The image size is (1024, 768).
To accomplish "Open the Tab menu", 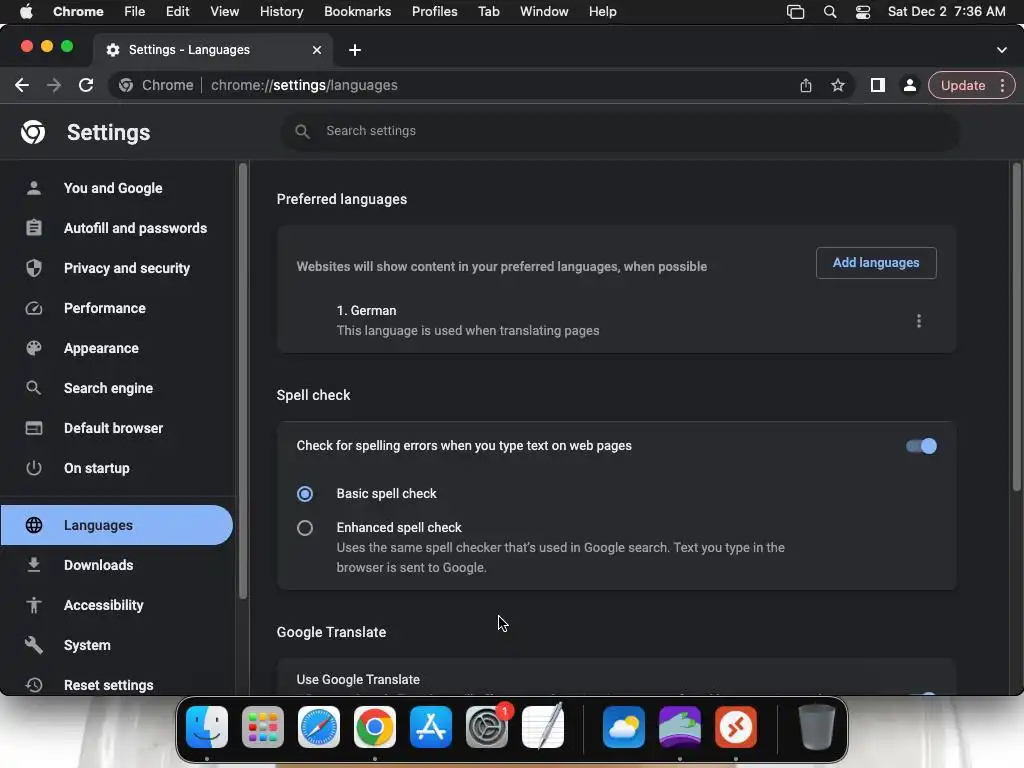I will tap(488, 12).
